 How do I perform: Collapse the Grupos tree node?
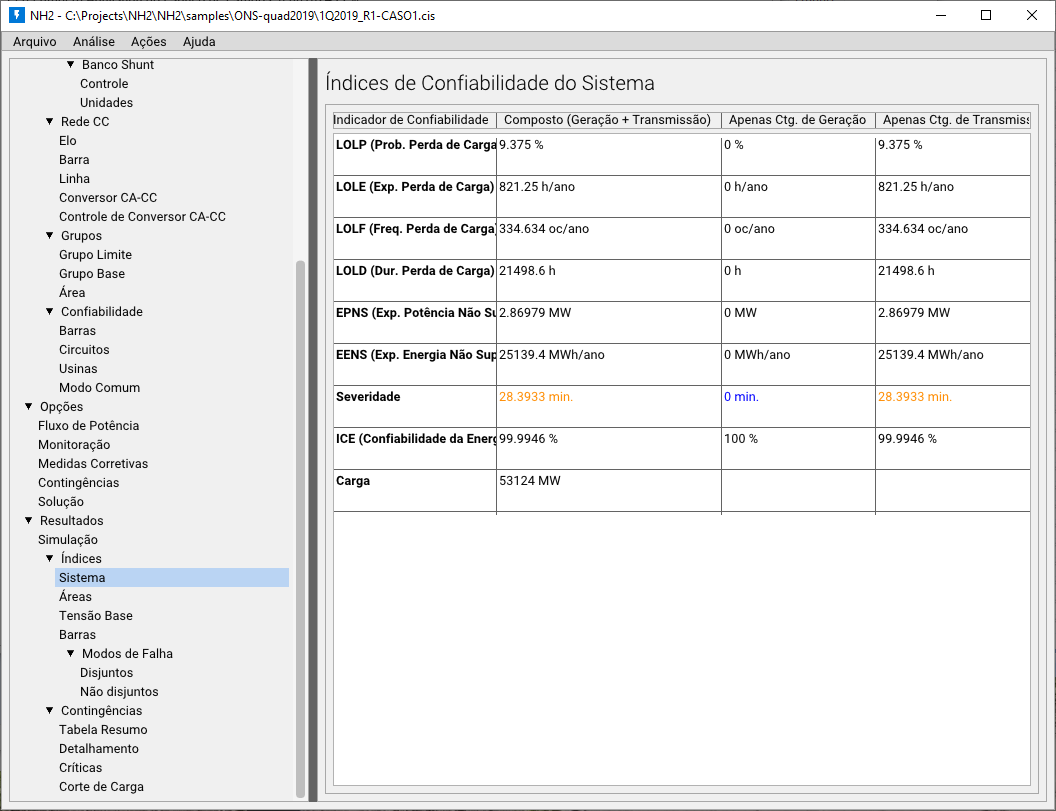[50, 236]
